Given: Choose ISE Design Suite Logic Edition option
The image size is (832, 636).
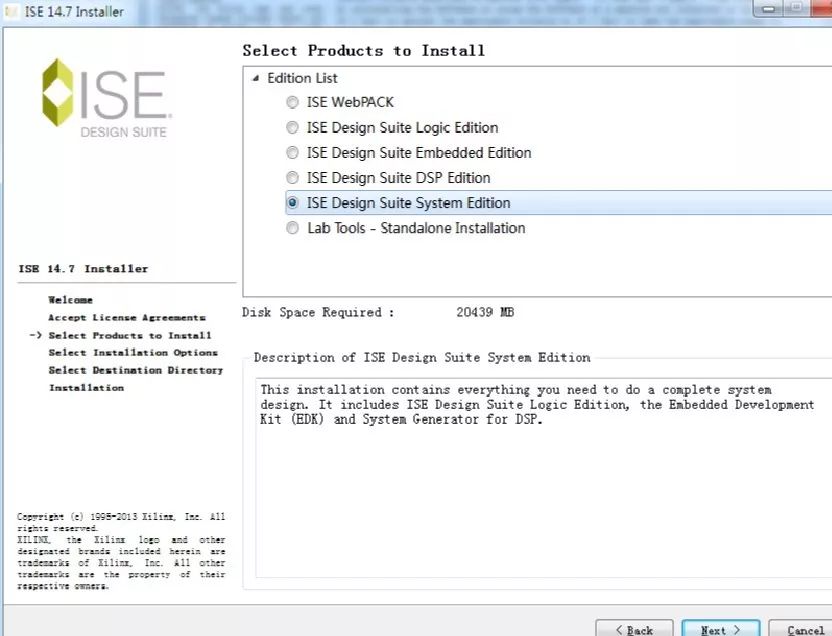Looking at the screenshot, I should tap(292, 127).
